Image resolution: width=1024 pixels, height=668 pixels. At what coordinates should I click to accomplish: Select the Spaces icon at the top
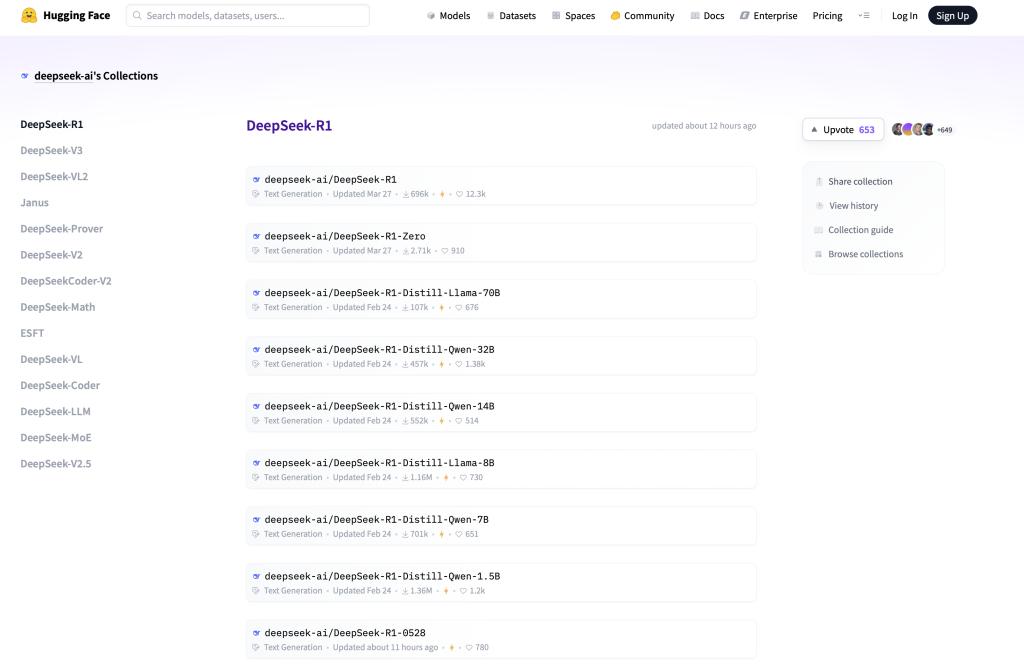click(556, 15)
